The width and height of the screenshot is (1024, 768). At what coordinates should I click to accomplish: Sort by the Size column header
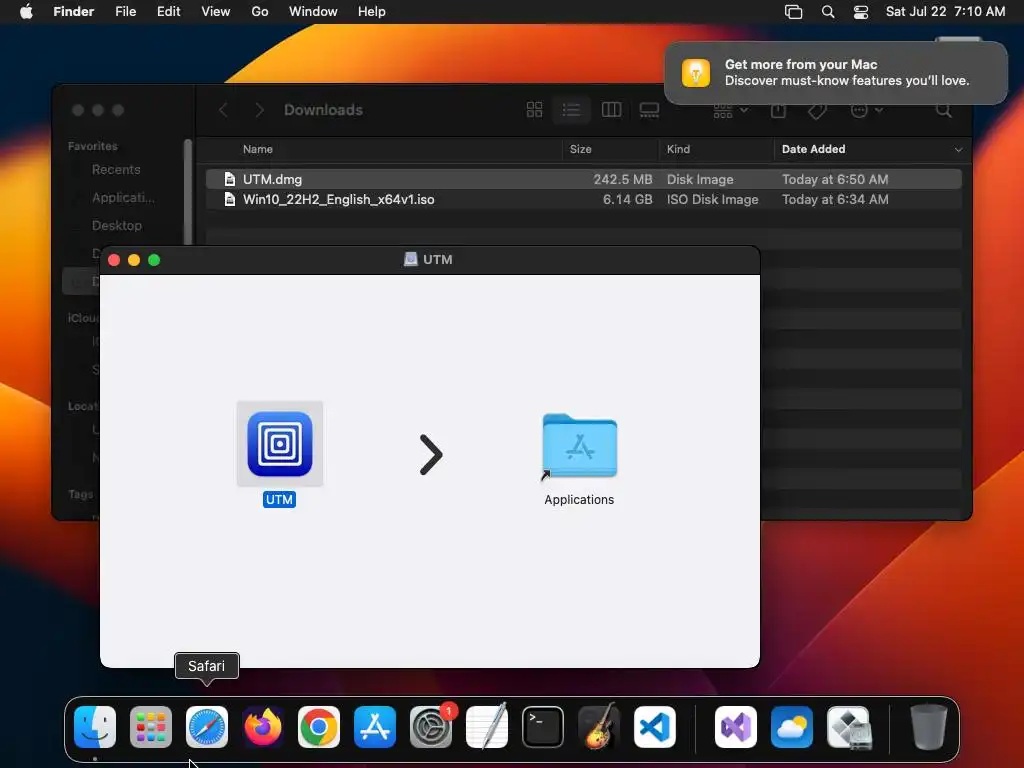581,150
